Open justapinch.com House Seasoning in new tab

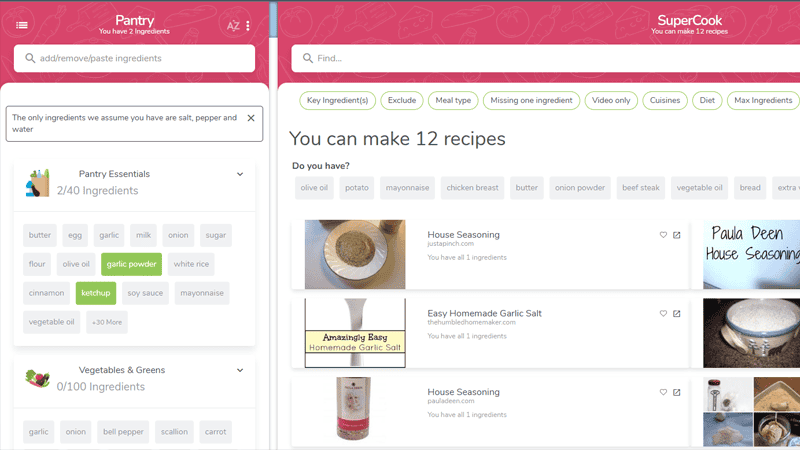point(677,235)
